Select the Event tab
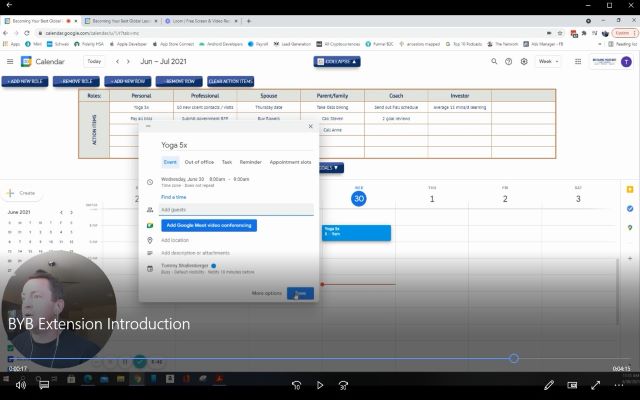The width and height of the screenshot is (640, 400). (x=170, y=162)
